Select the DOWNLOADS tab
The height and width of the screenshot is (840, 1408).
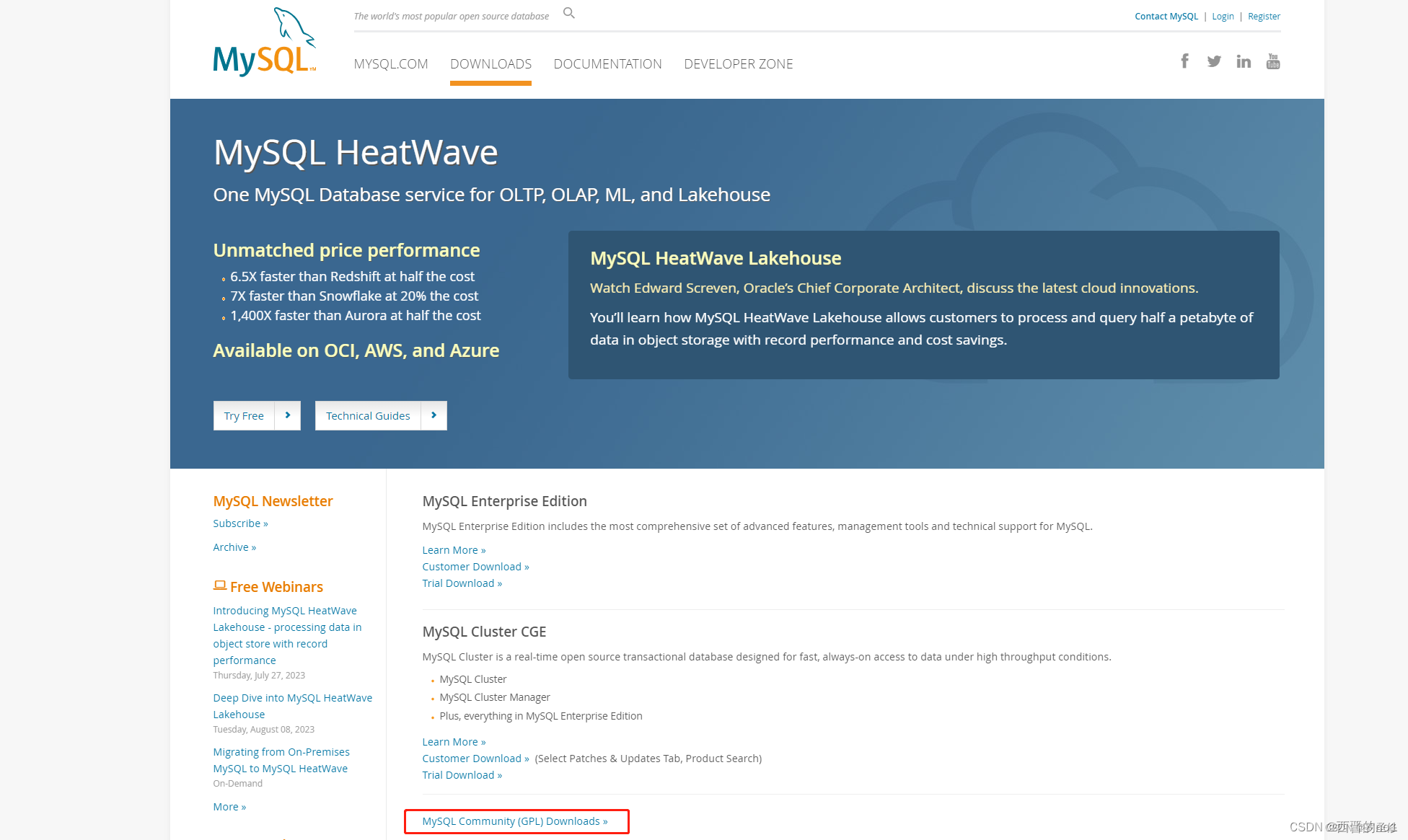click(490, 63)
